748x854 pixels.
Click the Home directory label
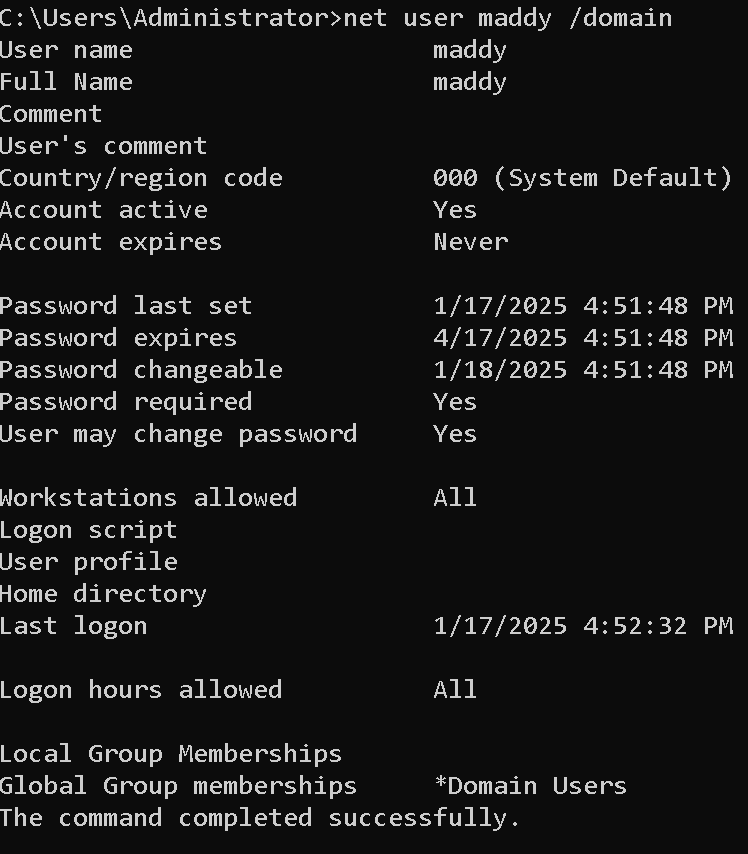coord(104,595)
